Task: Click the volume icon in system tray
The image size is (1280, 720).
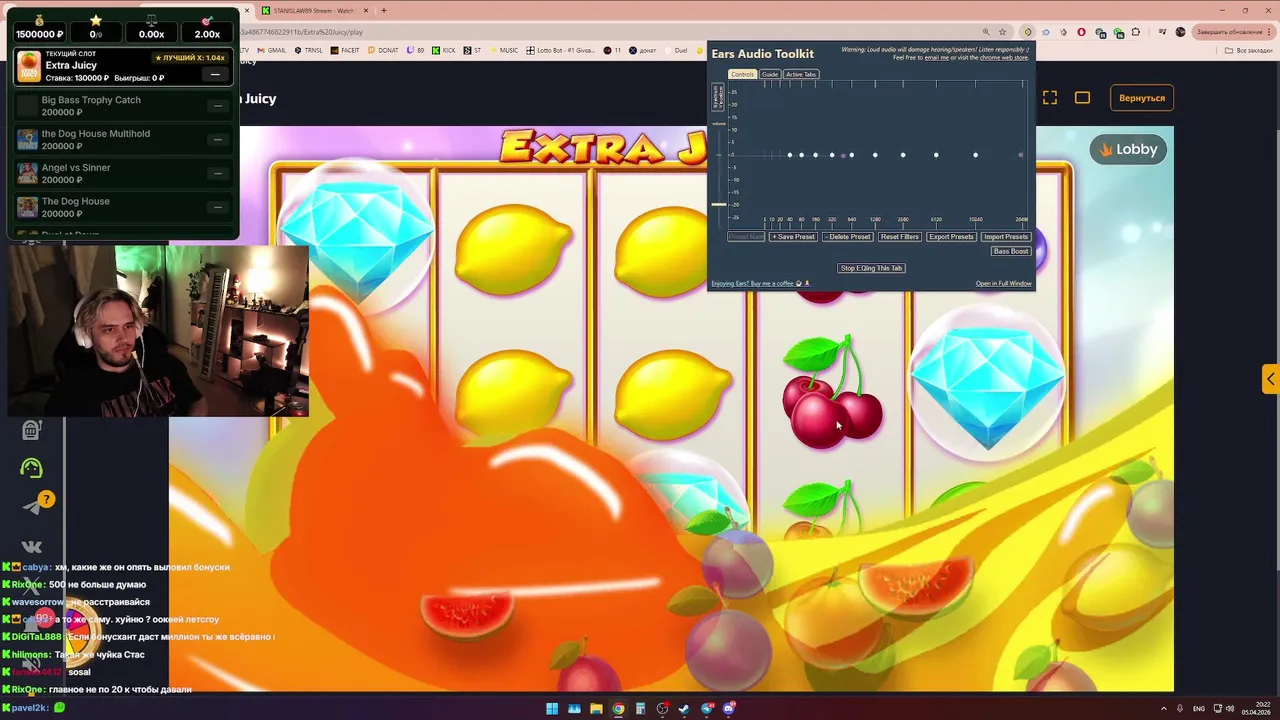Action: tap(1228, 709)
